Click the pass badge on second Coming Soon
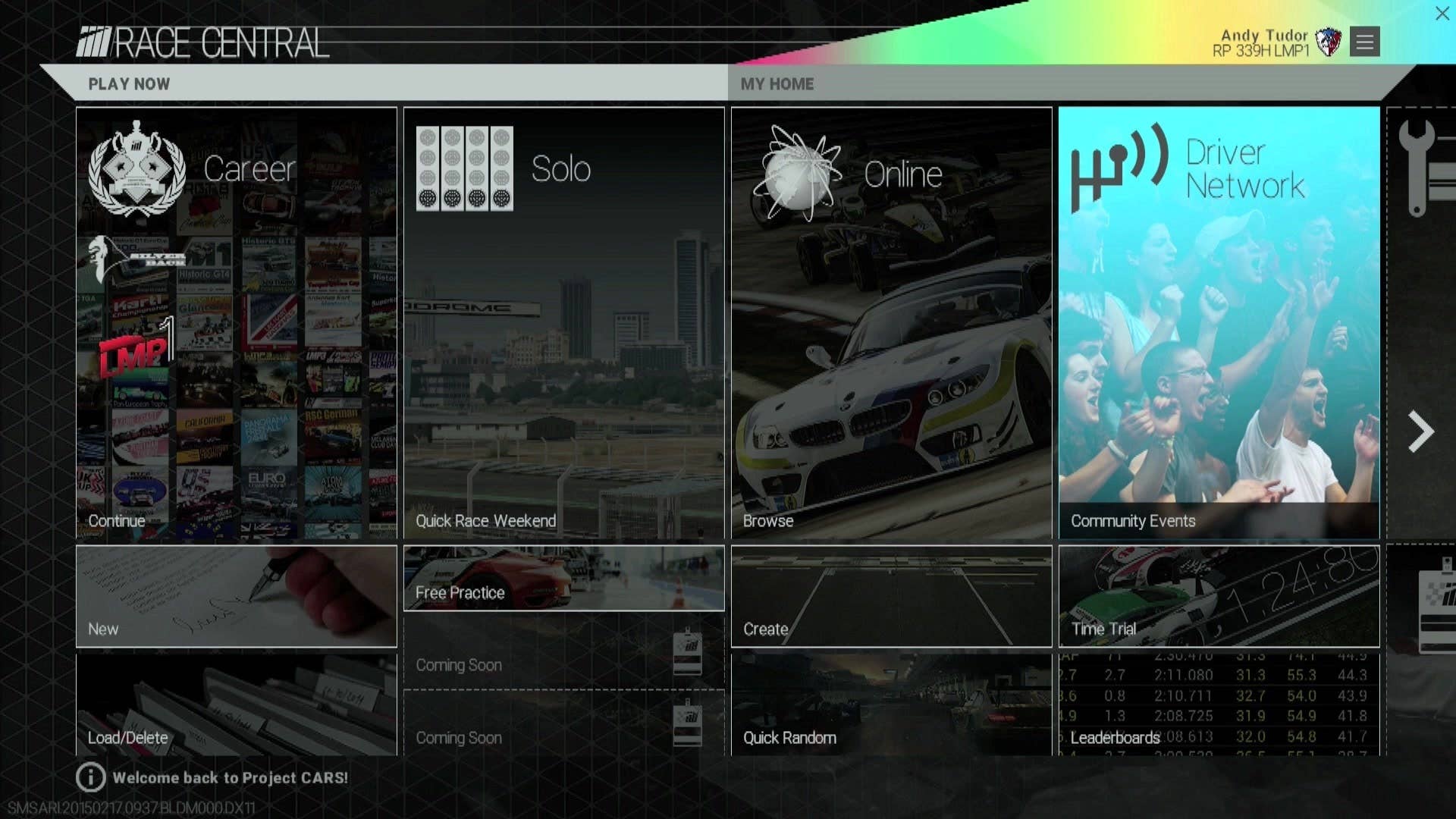1456x819 pixels. click(688, 723)
